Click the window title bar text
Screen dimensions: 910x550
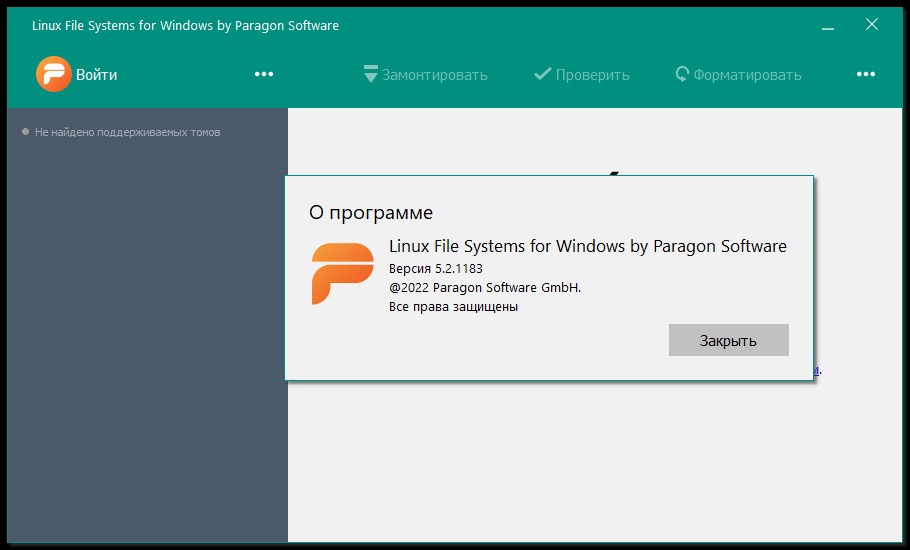[185, 26]
